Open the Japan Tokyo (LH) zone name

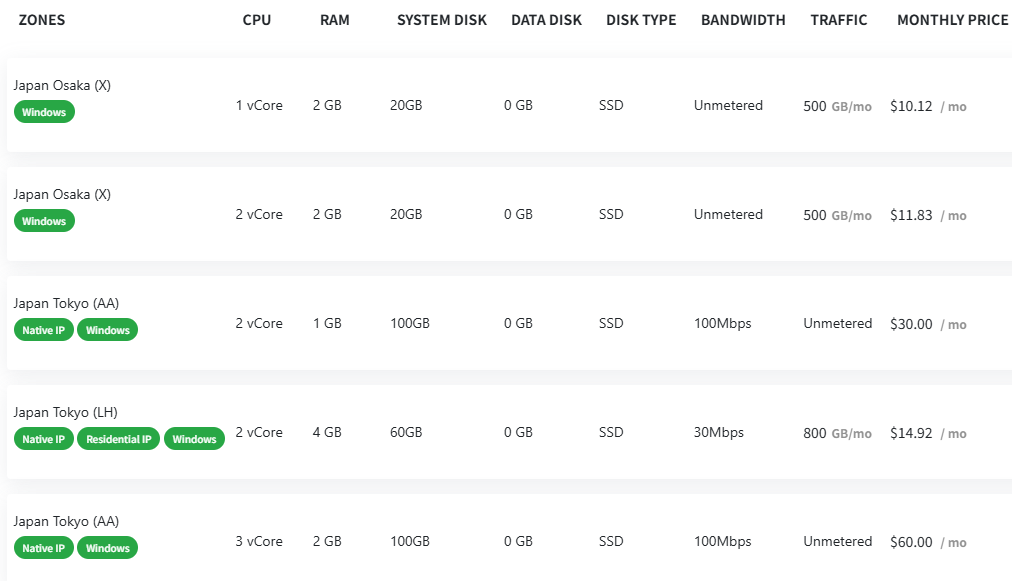pos(66,412)
